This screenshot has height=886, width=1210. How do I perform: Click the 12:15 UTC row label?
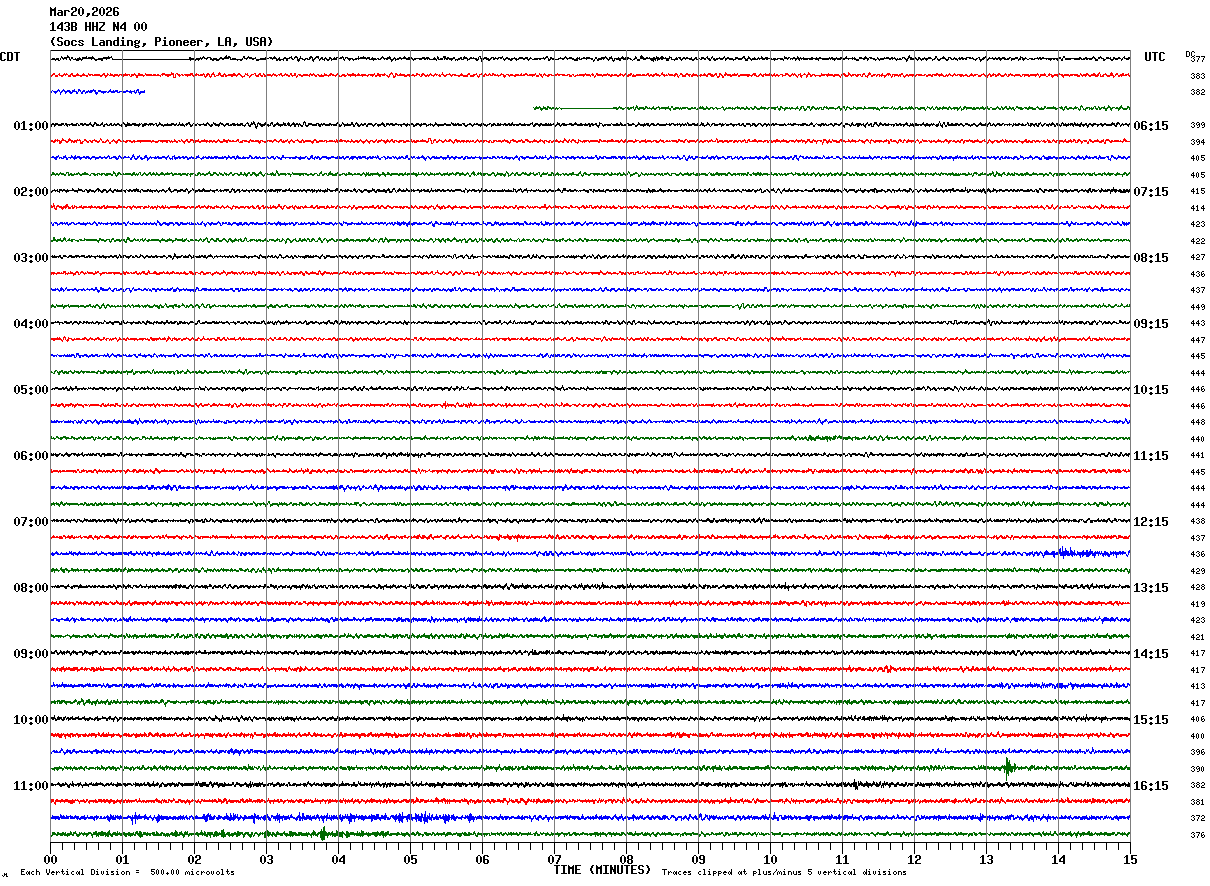(1150, 522)
